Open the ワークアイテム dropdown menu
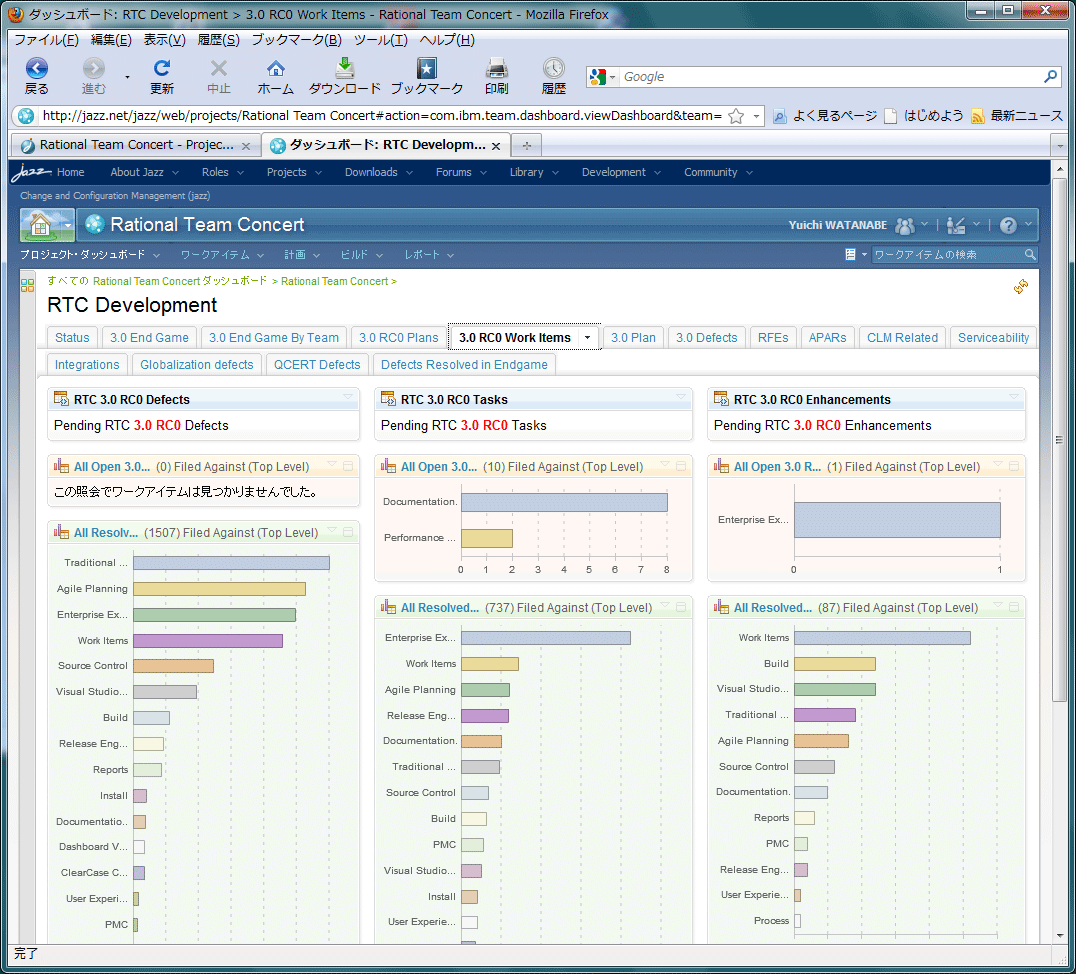Image resolution: width=1076 pixels, height=974 pixels. (222, 255)
